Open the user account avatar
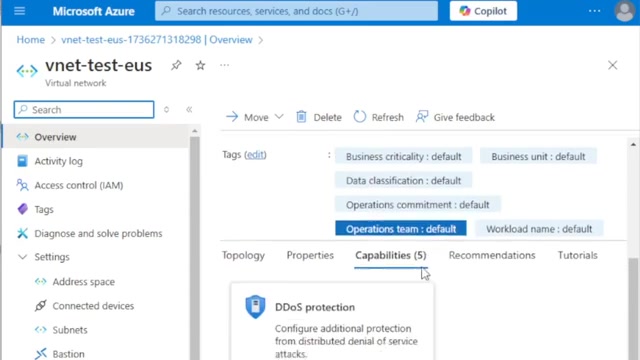The width and height of the screenshot is (640, 360). tap(624, 11)
